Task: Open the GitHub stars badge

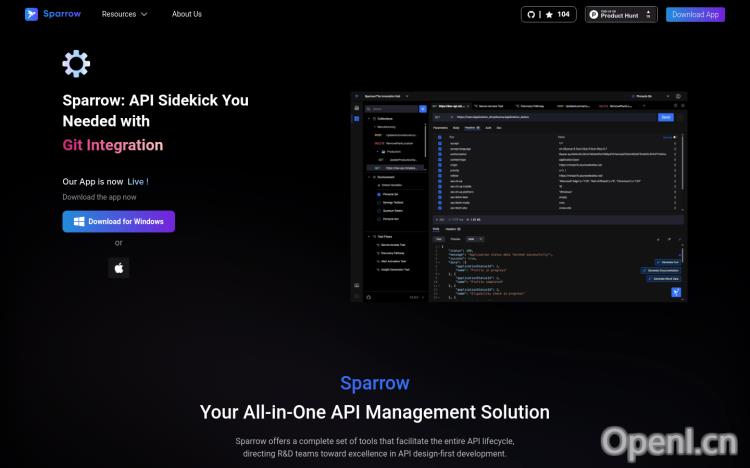Action: pyautogui.click(x=549, y=14)
